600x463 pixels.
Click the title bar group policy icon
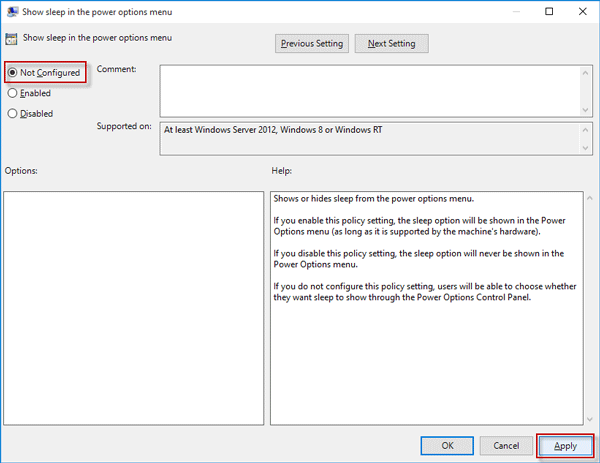(x=12, y=11)
